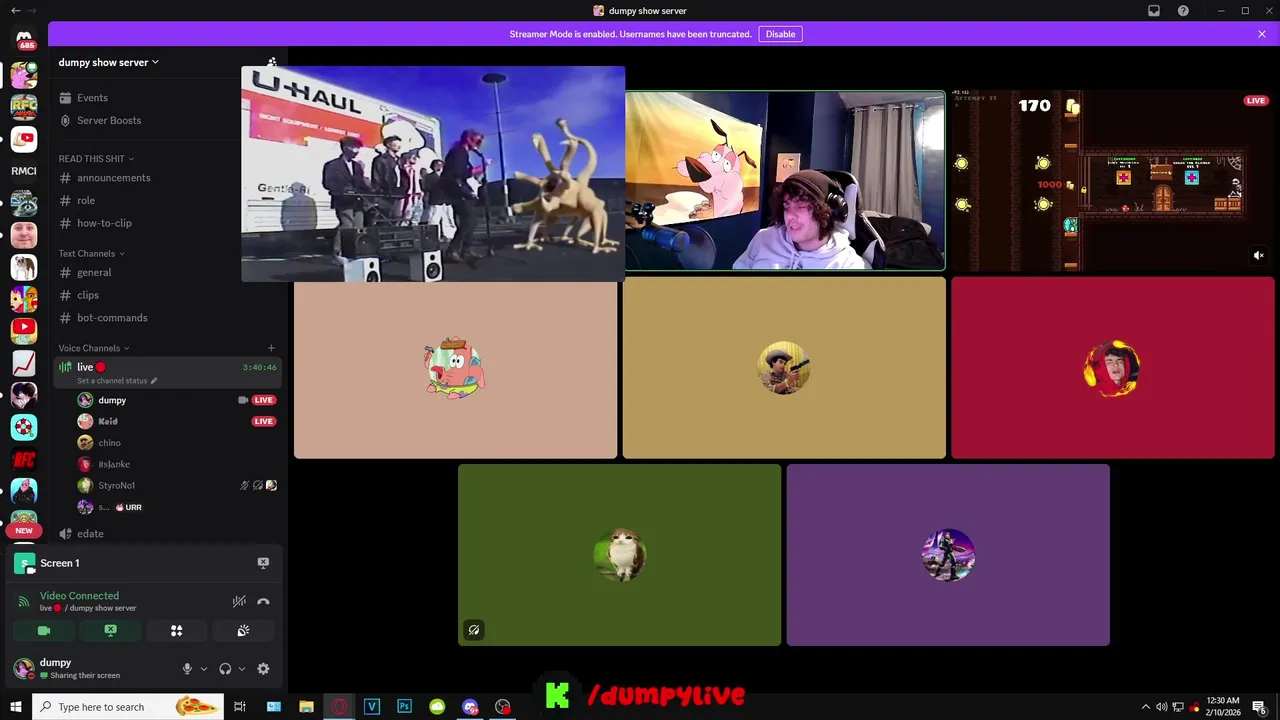The width and height of the screenshot is (1280, 720).
Task: Open the bulldog avatar server
Action: [24, 267]
